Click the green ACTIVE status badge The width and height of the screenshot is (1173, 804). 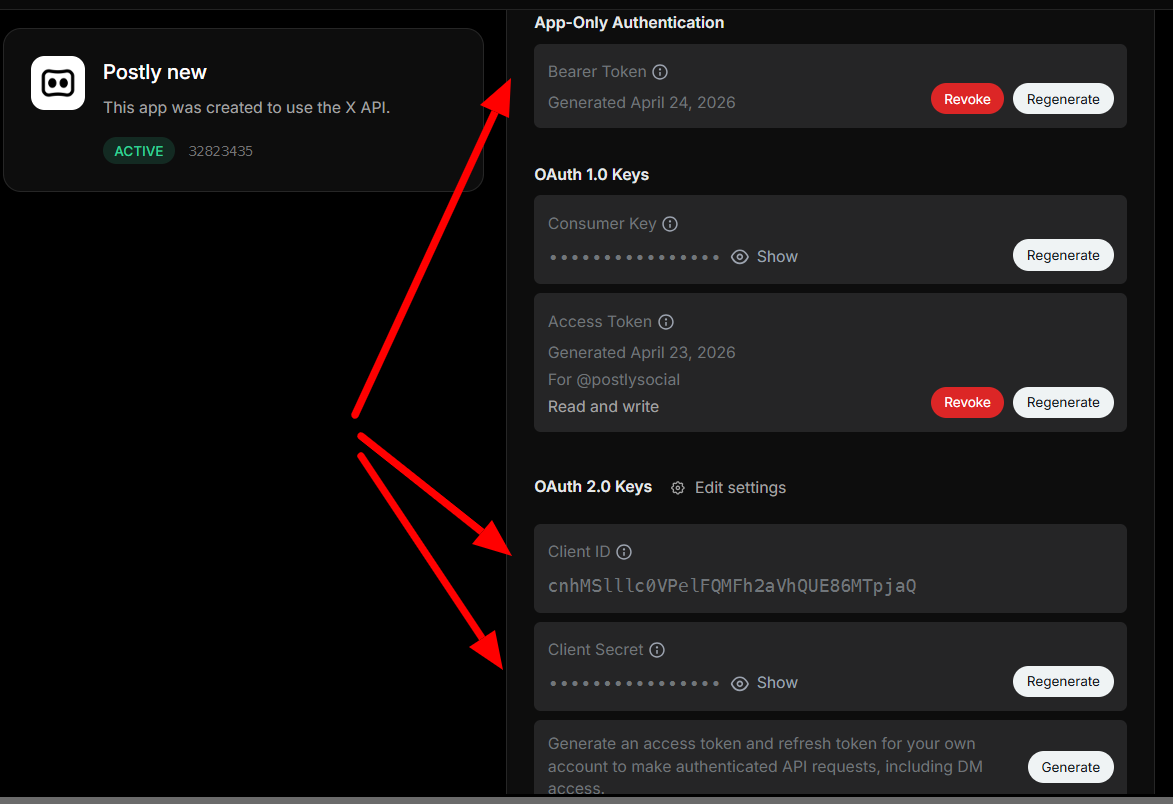coord(138,150)
